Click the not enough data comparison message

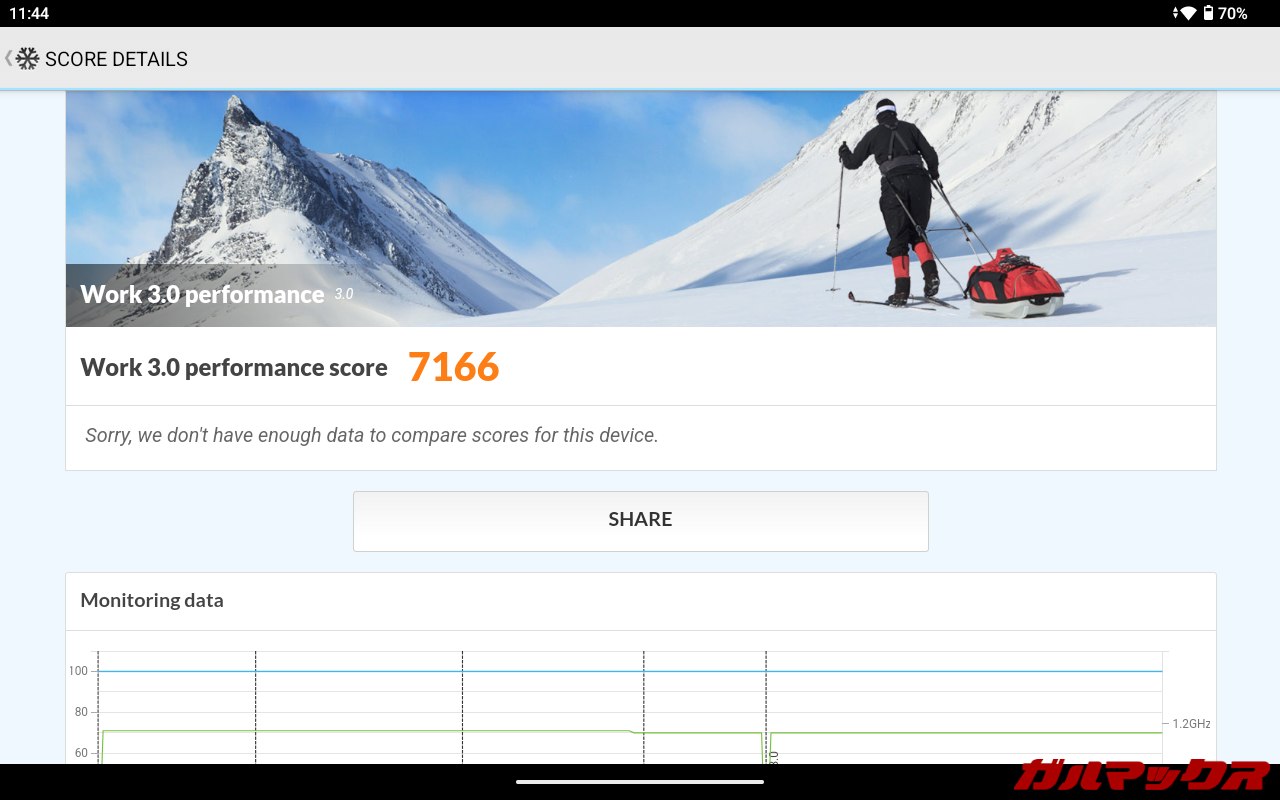372,435
